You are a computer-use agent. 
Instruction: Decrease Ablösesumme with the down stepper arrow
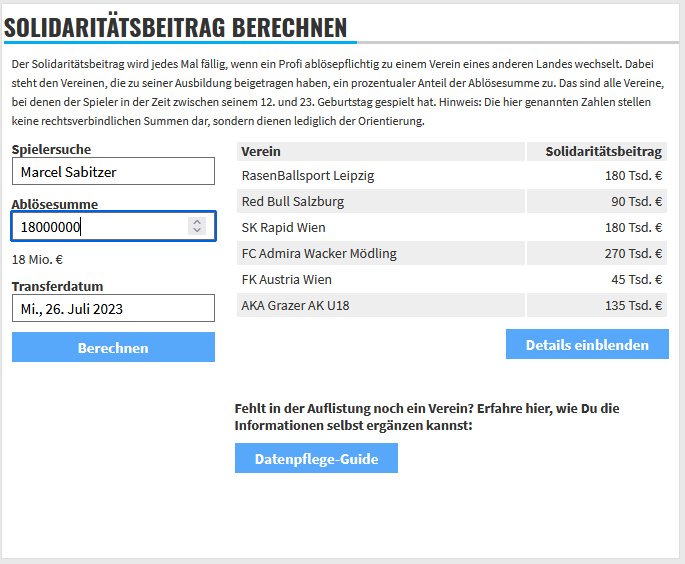(197, 230)
